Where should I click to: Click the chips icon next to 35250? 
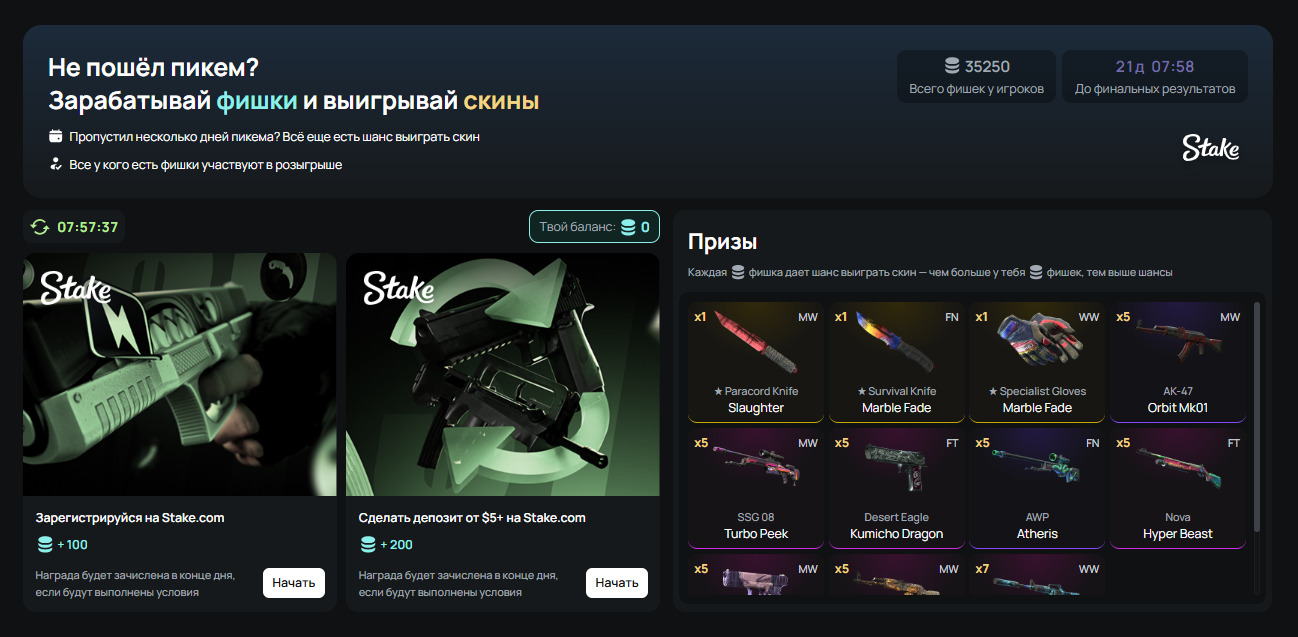click(952, 67)
